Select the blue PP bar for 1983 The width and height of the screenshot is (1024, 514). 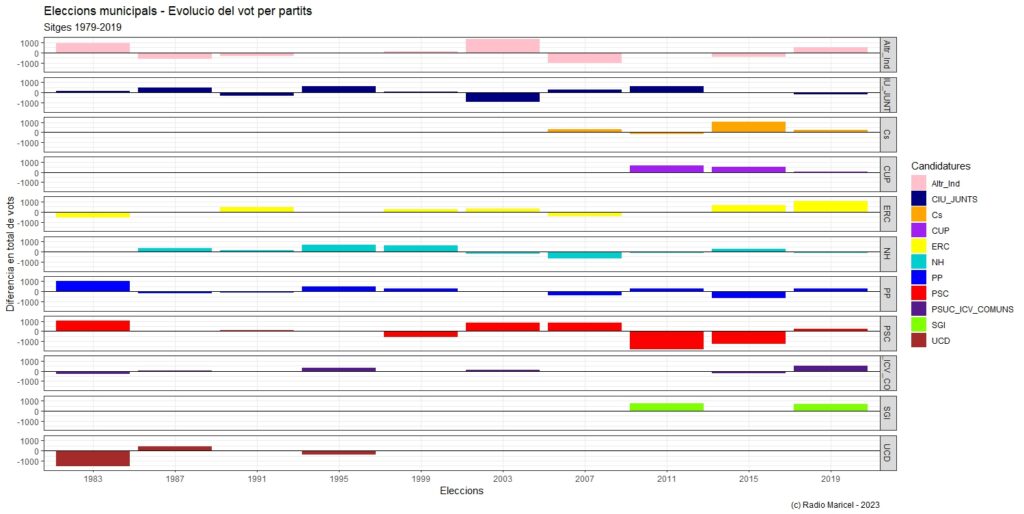pyautogui.click(x=93, y=286)
